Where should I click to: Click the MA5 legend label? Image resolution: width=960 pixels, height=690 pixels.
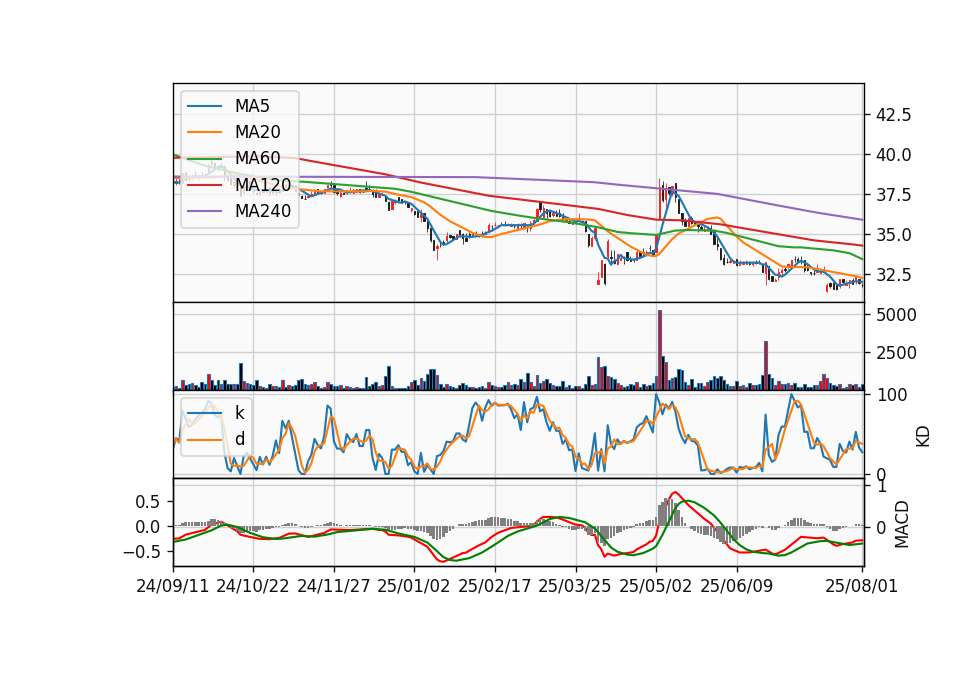(252, 106)
